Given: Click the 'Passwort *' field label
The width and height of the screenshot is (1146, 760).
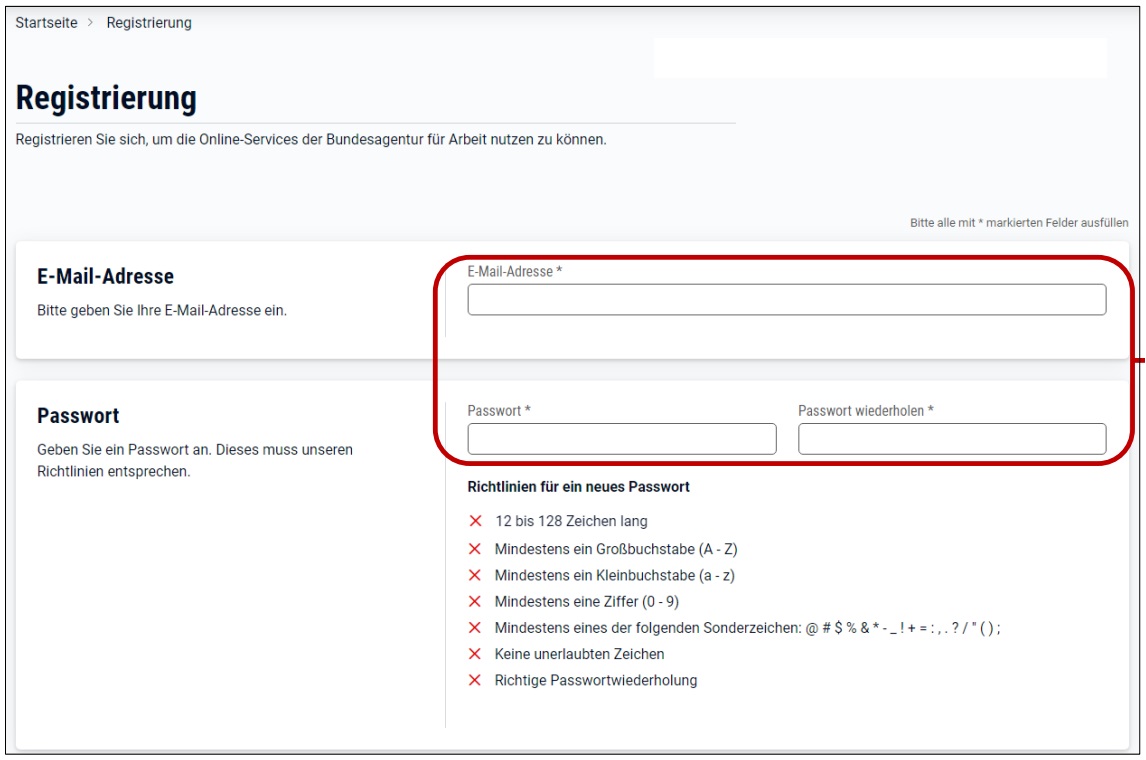Looking at the screenshot, I should tap(498, 410).
